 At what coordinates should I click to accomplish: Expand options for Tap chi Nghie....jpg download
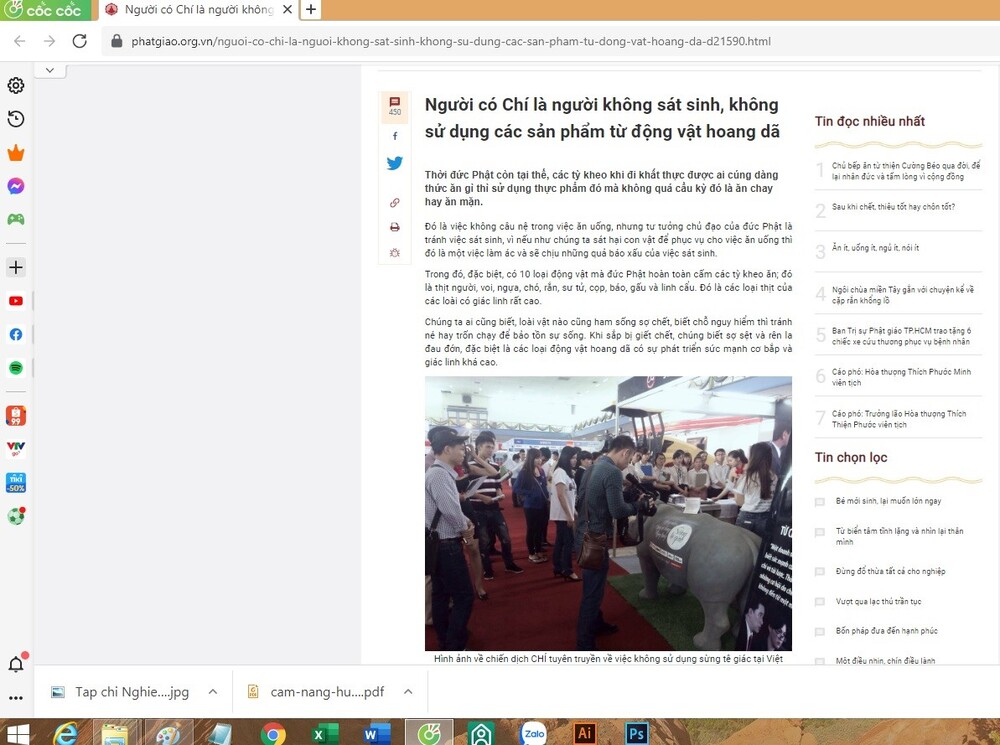click(x=213, y=691)
